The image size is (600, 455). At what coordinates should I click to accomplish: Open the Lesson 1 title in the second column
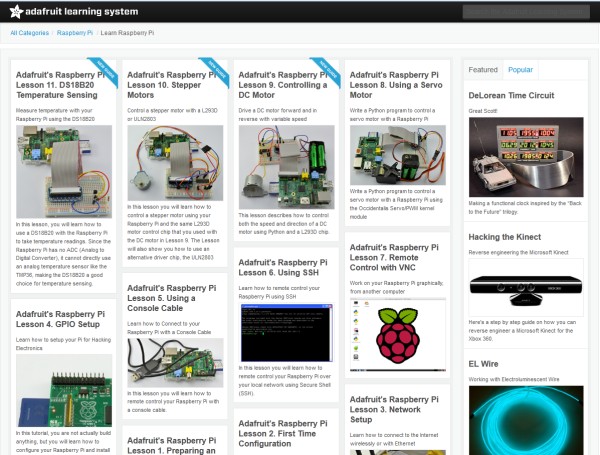click(x=172, y=446)
